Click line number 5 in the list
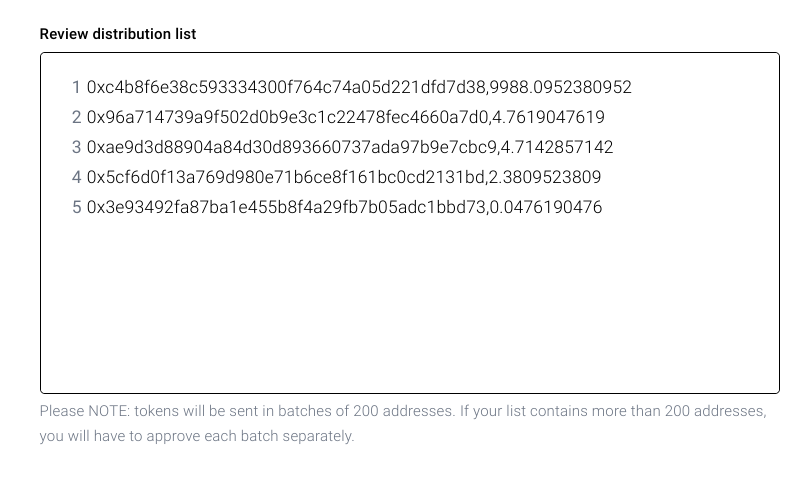The image size is (807, 477). [76, 208]
